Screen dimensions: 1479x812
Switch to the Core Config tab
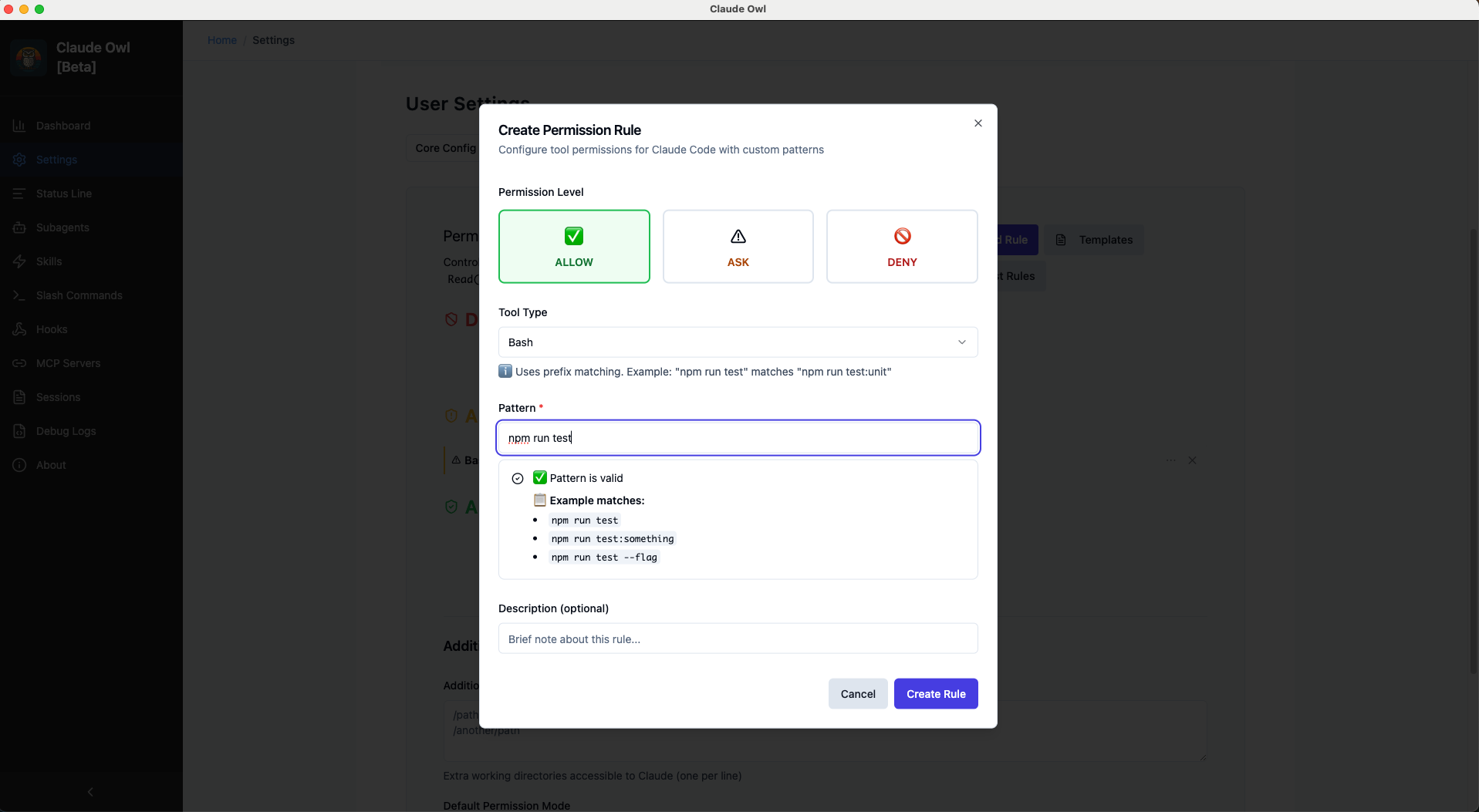445,148
